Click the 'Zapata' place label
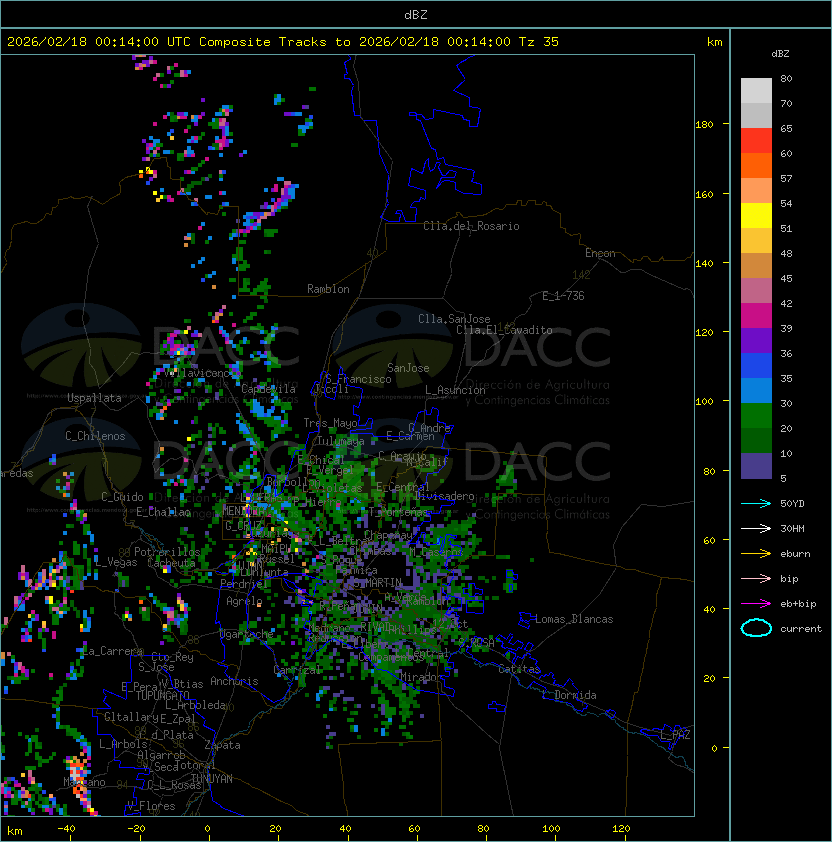Viewport: 832px width, 842px height. (x=222, y=745)
